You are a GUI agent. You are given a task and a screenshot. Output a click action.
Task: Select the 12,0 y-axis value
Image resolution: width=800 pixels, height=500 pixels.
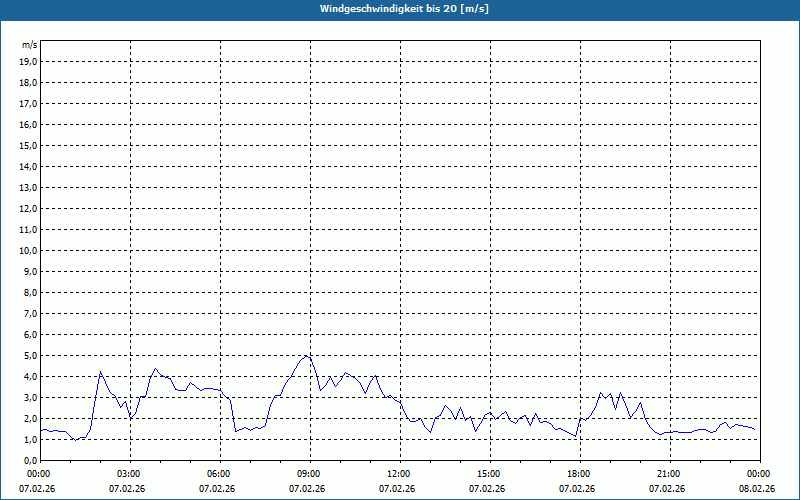click(x=28, y=208)
